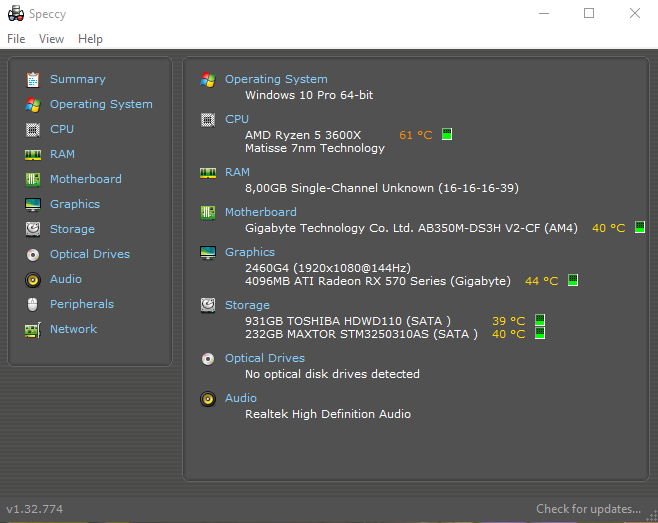658x523 pixels.
Task: Click the CPU heading link in summary
Action: tap(237, 119)
